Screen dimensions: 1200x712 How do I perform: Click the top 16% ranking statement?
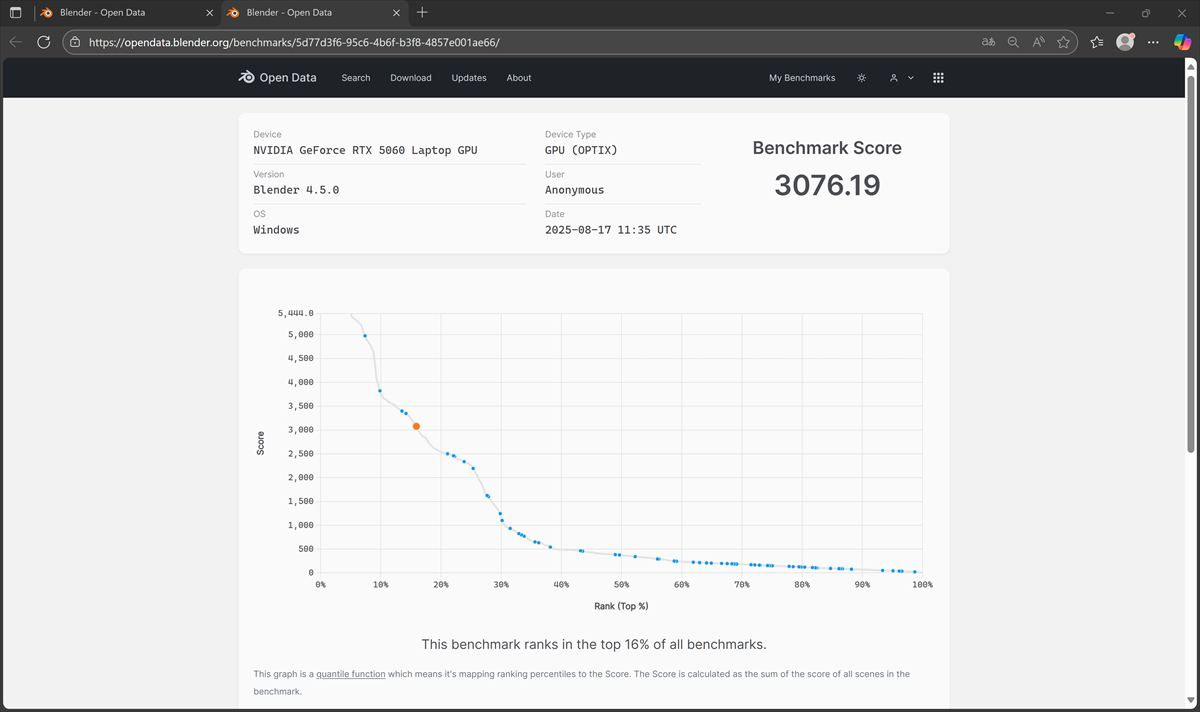click(x=594, y=644)
